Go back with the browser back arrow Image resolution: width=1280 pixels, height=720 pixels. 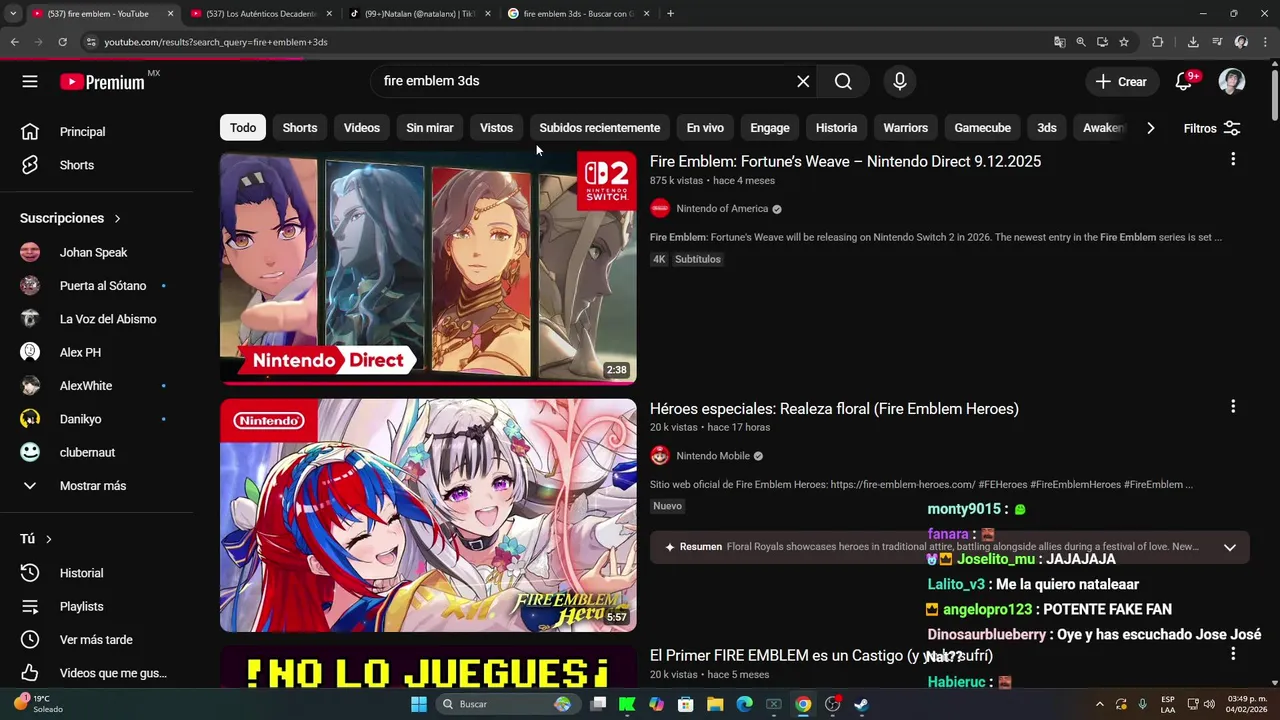coord(14,42)
